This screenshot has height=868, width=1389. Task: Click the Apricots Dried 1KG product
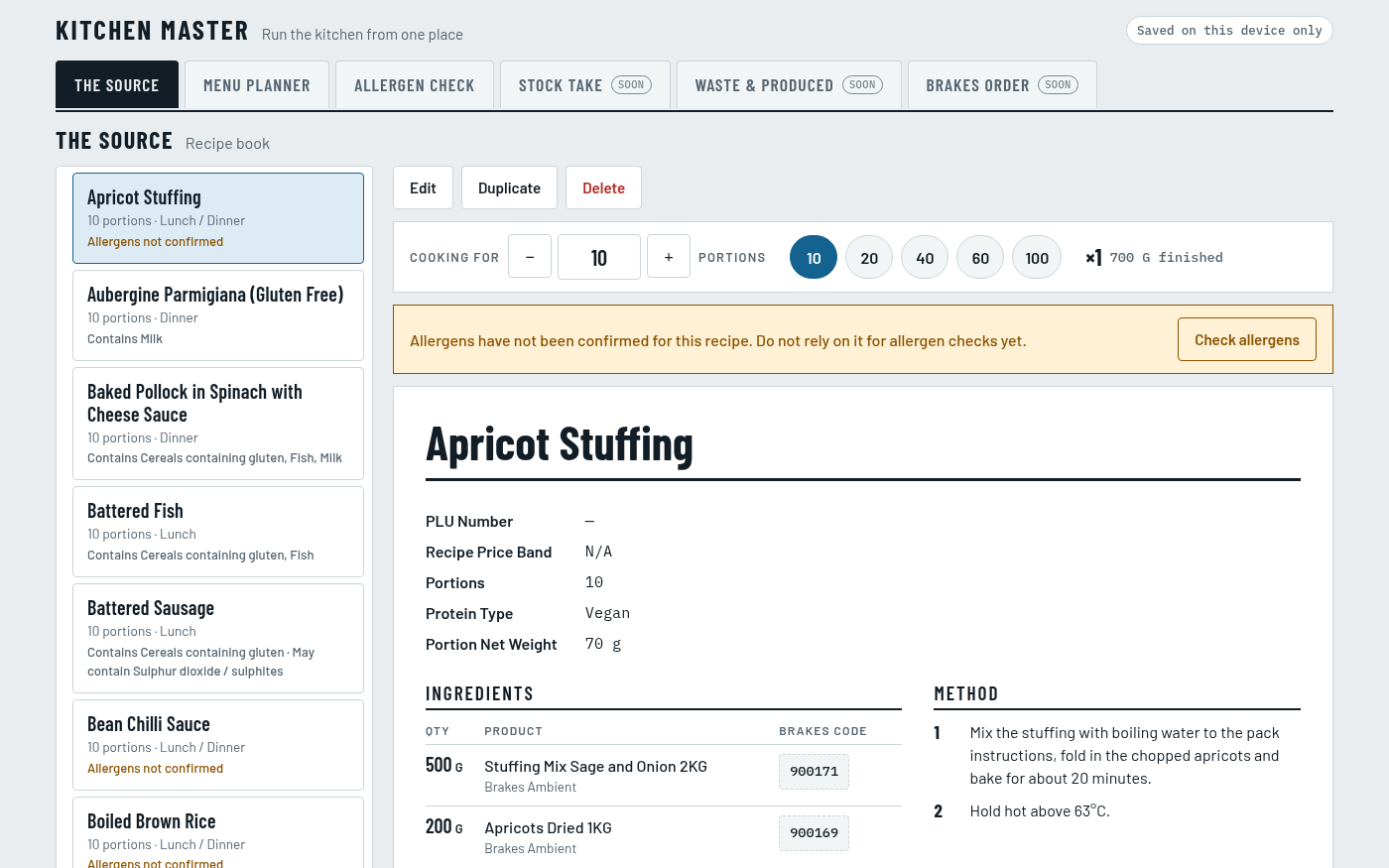coord(548,827)
